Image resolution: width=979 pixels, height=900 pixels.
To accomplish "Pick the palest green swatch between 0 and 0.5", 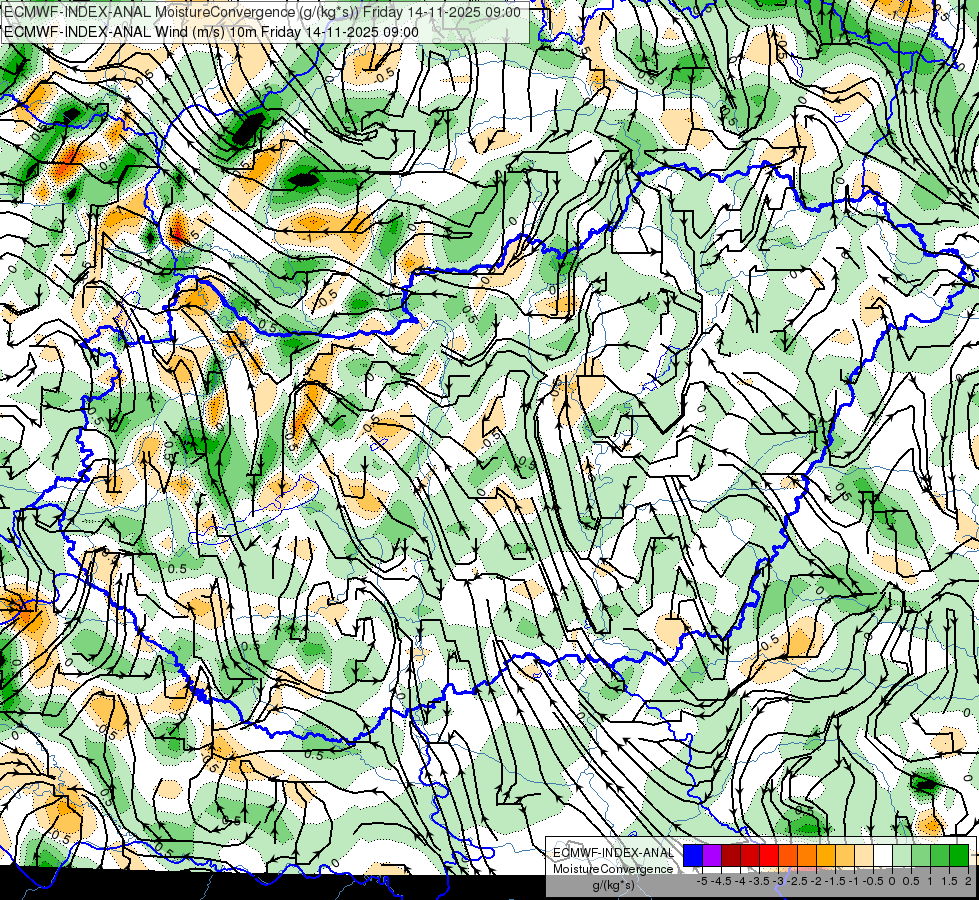I will (x=902, y=856).
